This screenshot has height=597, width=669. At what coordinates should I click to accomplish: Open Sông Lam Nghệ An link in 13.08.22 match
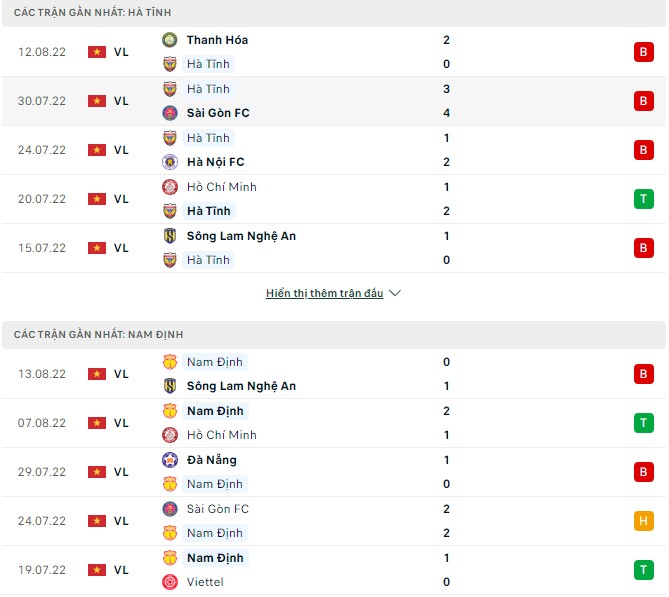pyautogui.click(x=241, y=386)
